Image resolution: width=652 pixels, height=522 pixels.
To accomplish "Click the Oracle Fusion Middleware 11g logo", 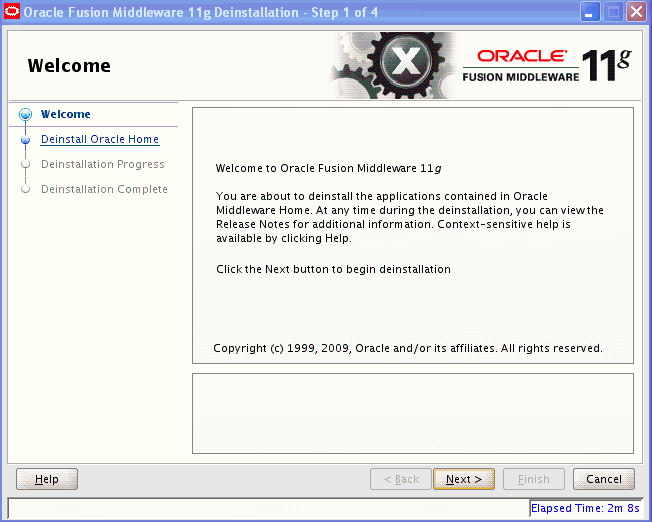I will point(547,65).
